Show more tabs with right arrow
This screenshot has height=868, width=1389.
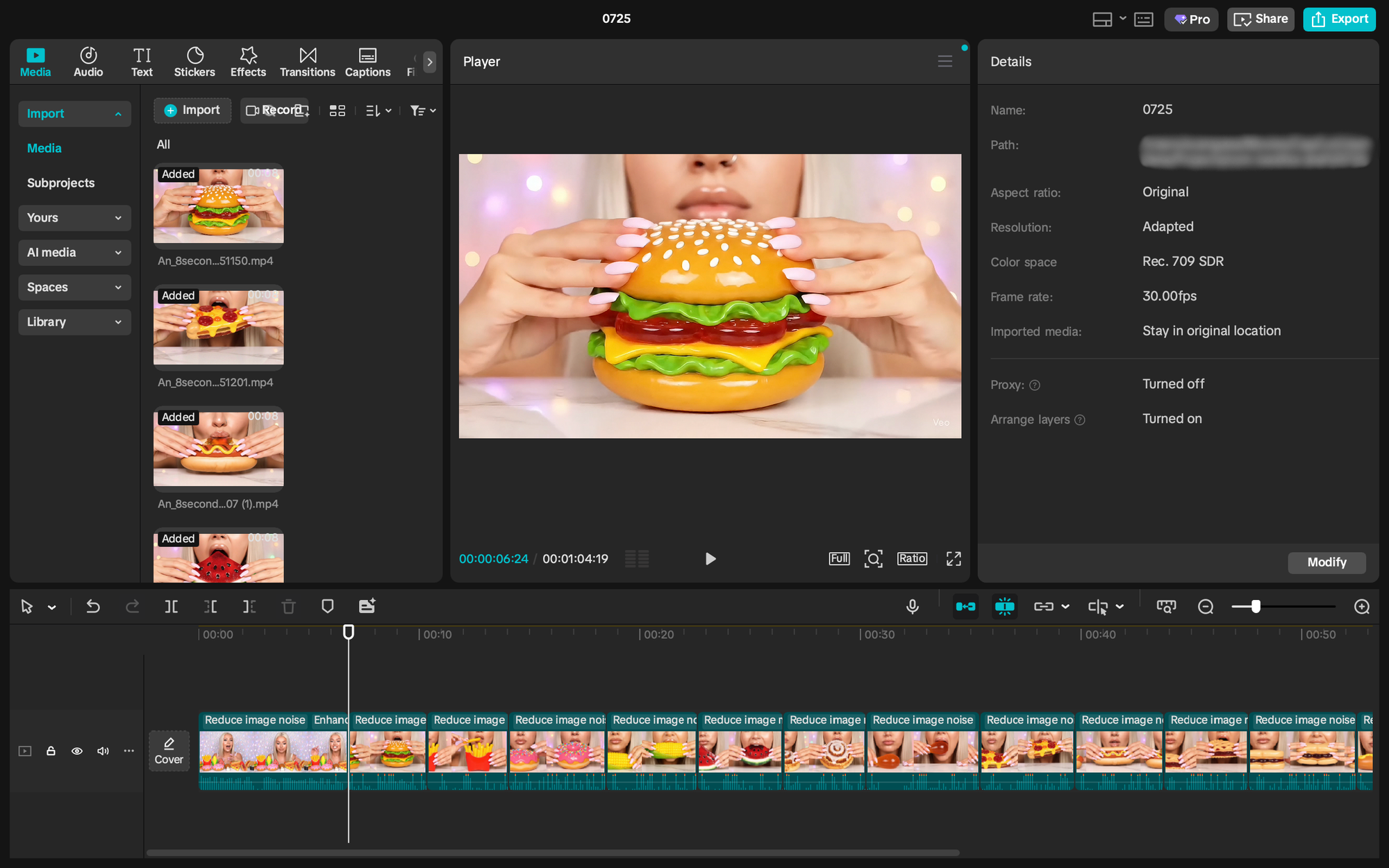[x=430, y=62]
